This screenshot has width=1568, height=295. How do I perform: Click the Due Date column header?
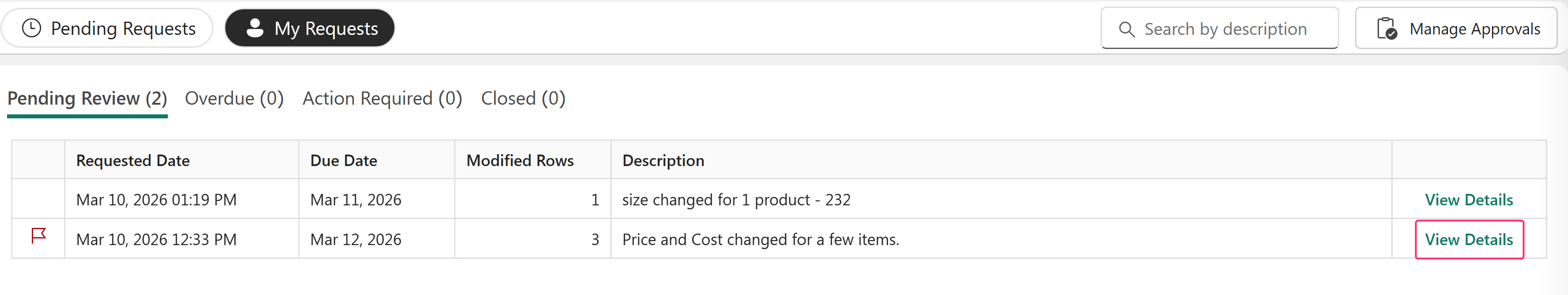(x=343, y=161)
